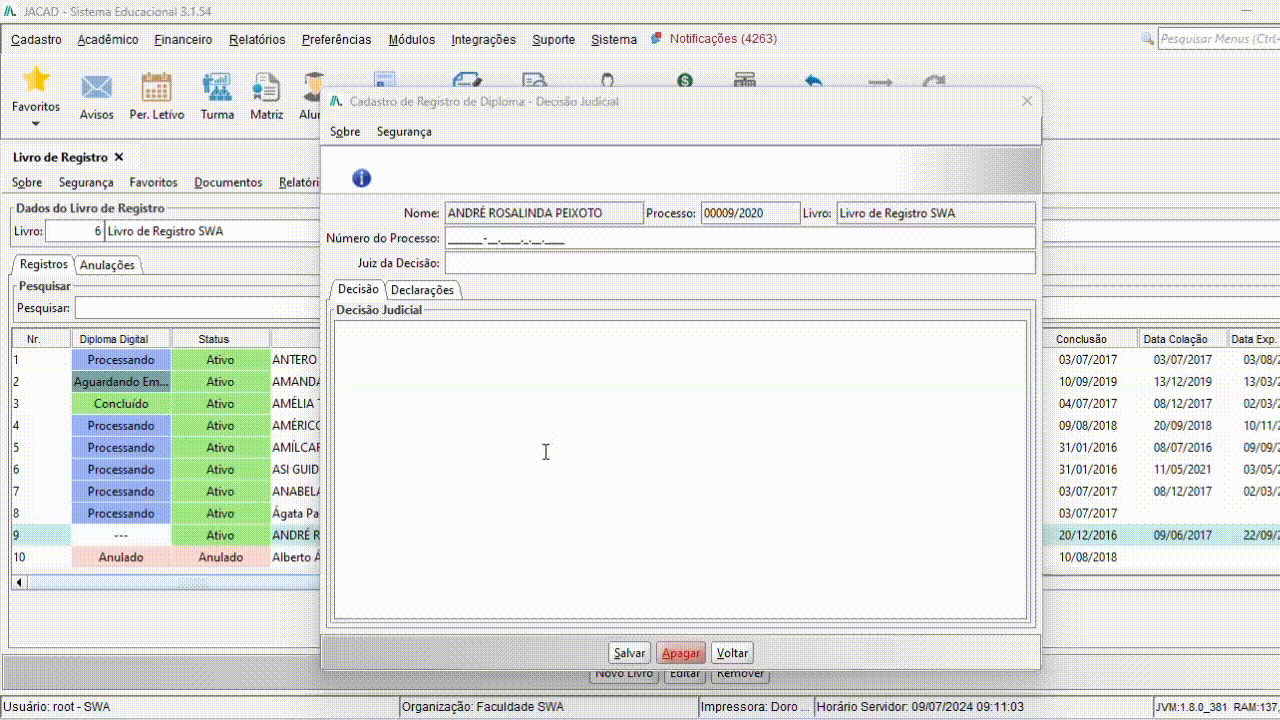Select the Decisão tab
The width and height of the screenshot is (1280, 720).
[x=358, y=289]
